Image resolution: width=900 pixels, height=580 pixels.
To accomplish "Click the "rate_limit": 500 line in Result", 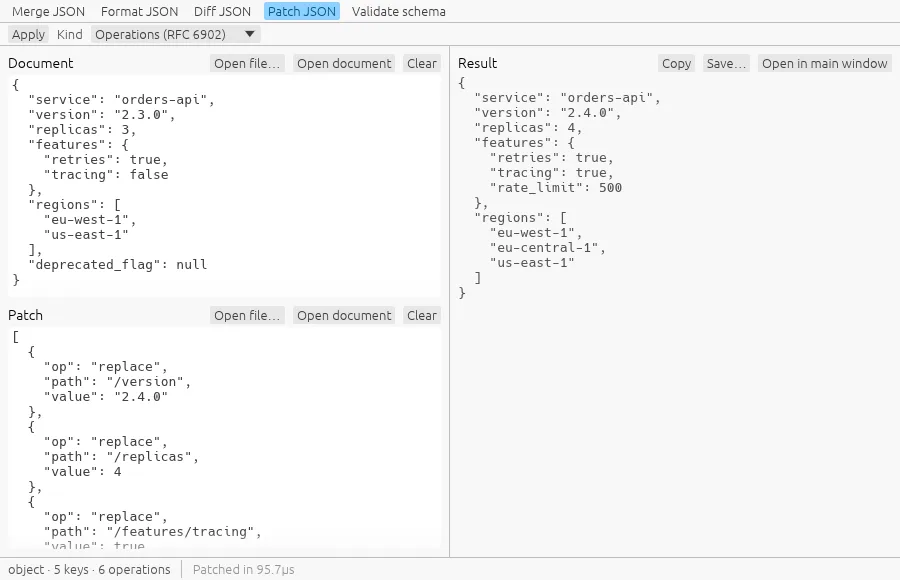I will point(556,188).
